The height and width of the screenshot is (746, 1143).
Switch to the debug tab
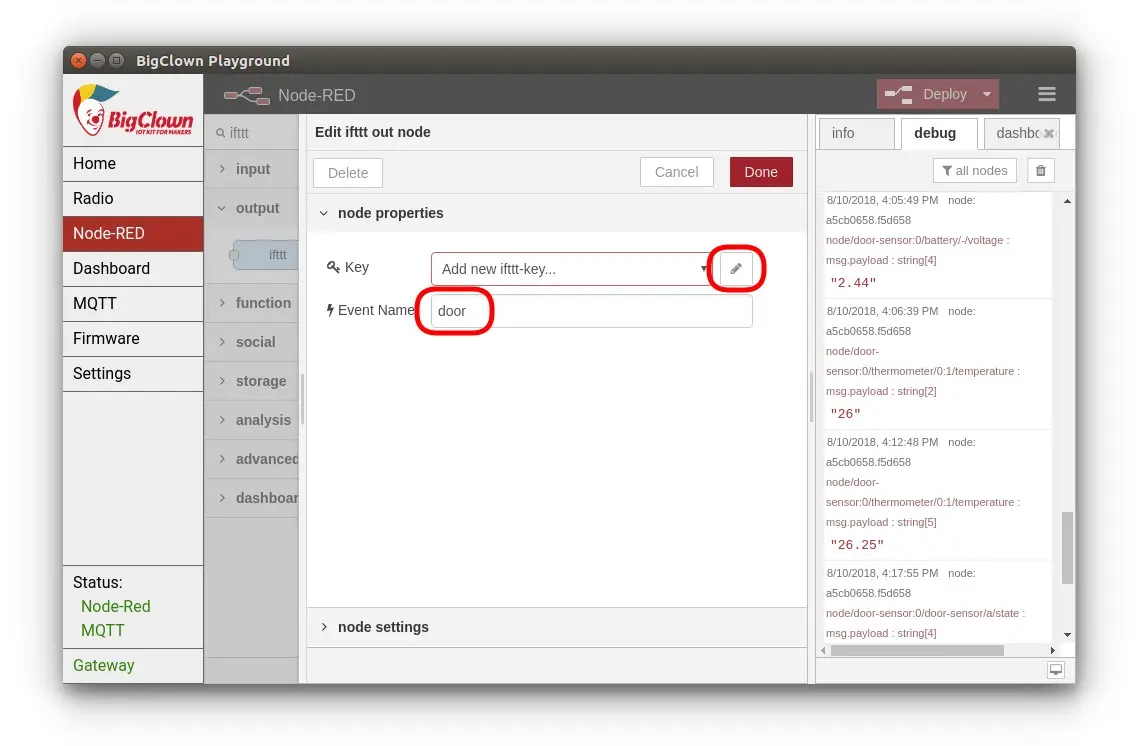[x=939, y=133]
